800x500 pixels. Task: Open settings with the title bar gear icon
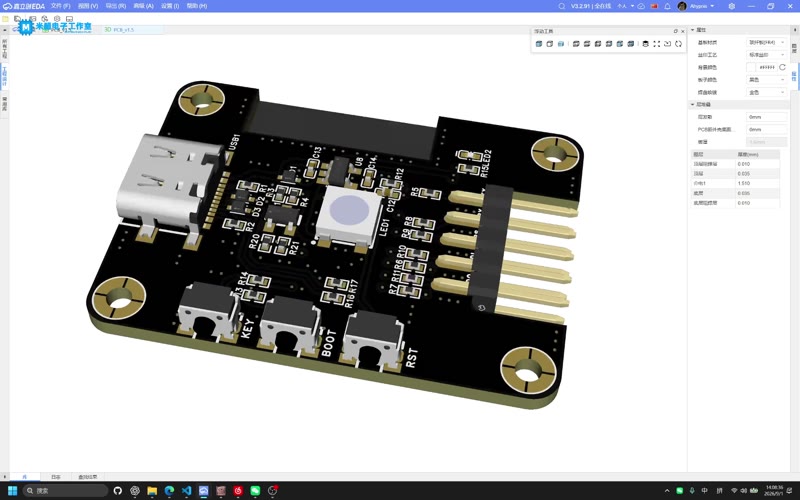pyautogui.click(x=732, y=6)
